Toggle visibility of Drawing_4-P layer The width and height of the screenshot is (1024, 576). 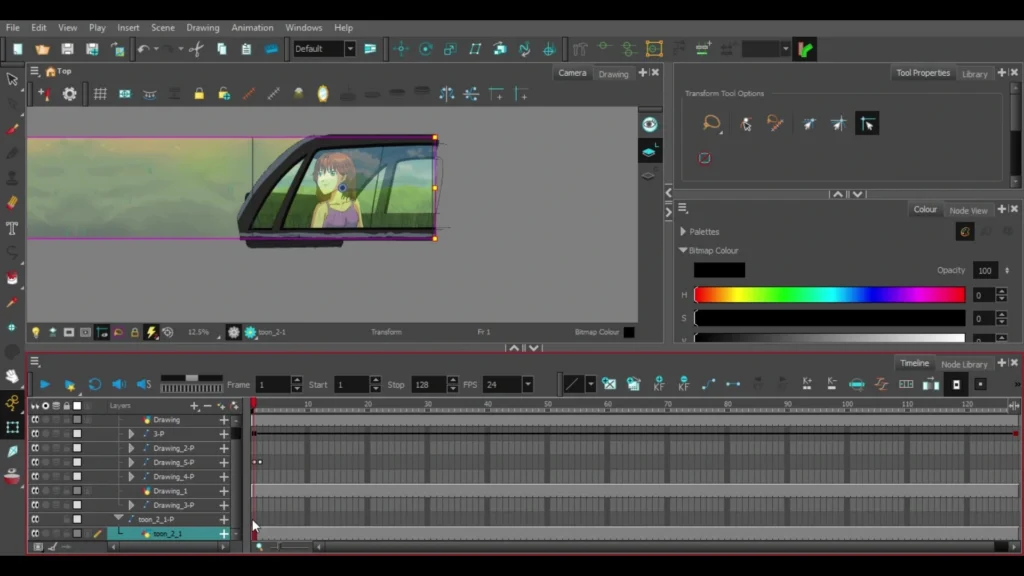click(35, 477)
